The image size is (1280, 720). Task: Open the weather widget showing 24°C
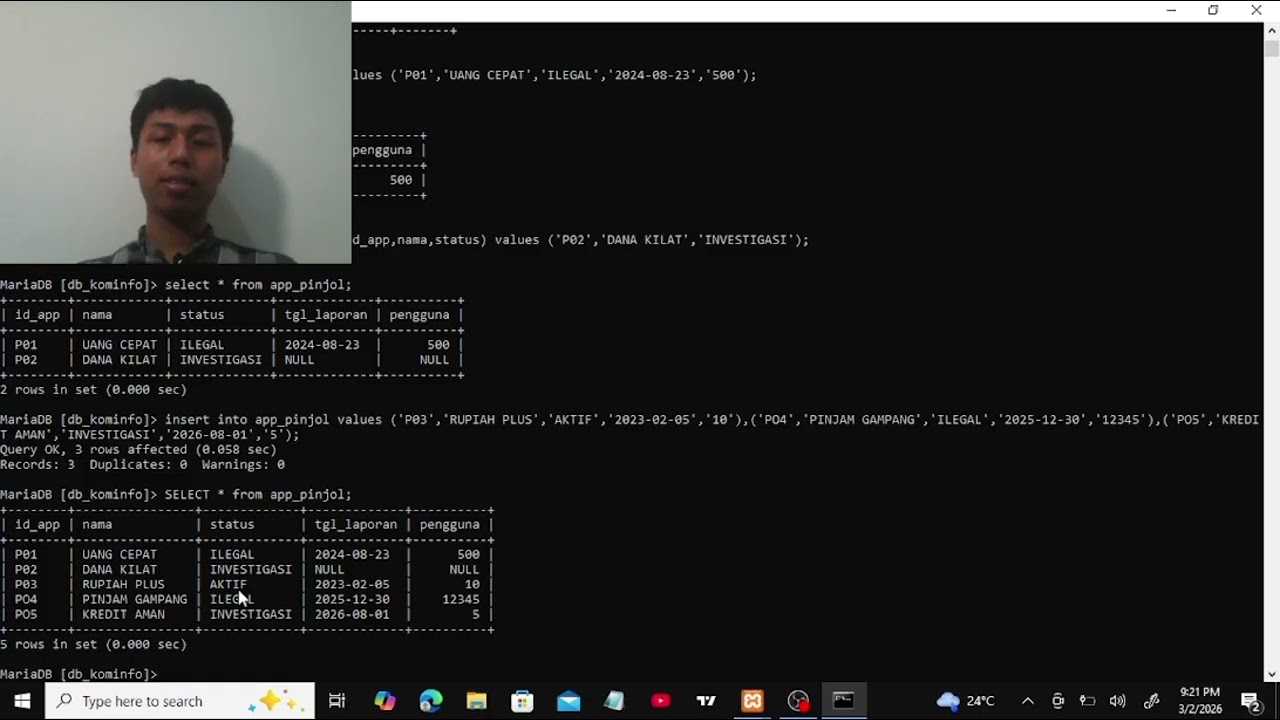tap(965, 701)
